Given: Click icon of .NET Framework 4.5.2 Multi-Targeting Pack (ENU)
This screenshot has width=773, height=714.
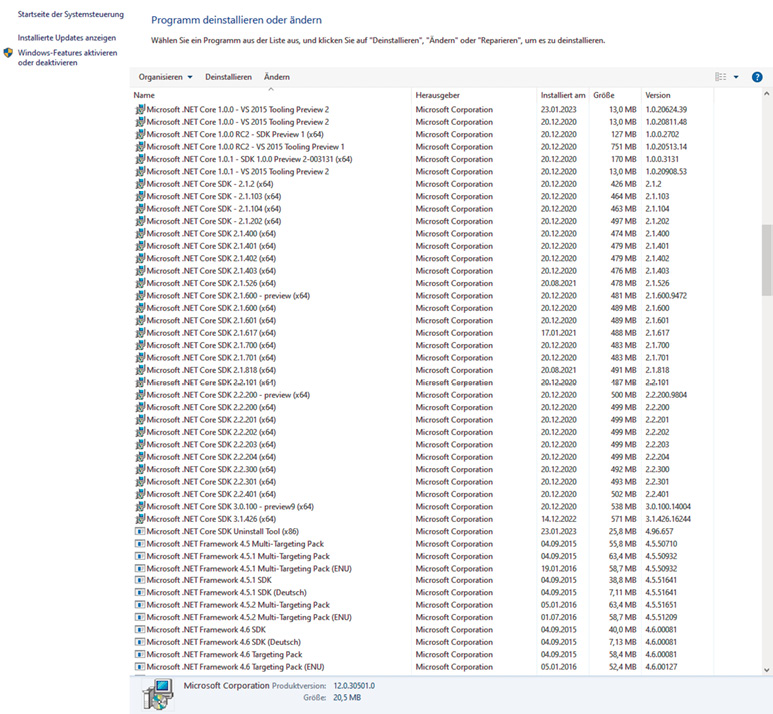Looking at the screenshot, I should click(140, 617).
